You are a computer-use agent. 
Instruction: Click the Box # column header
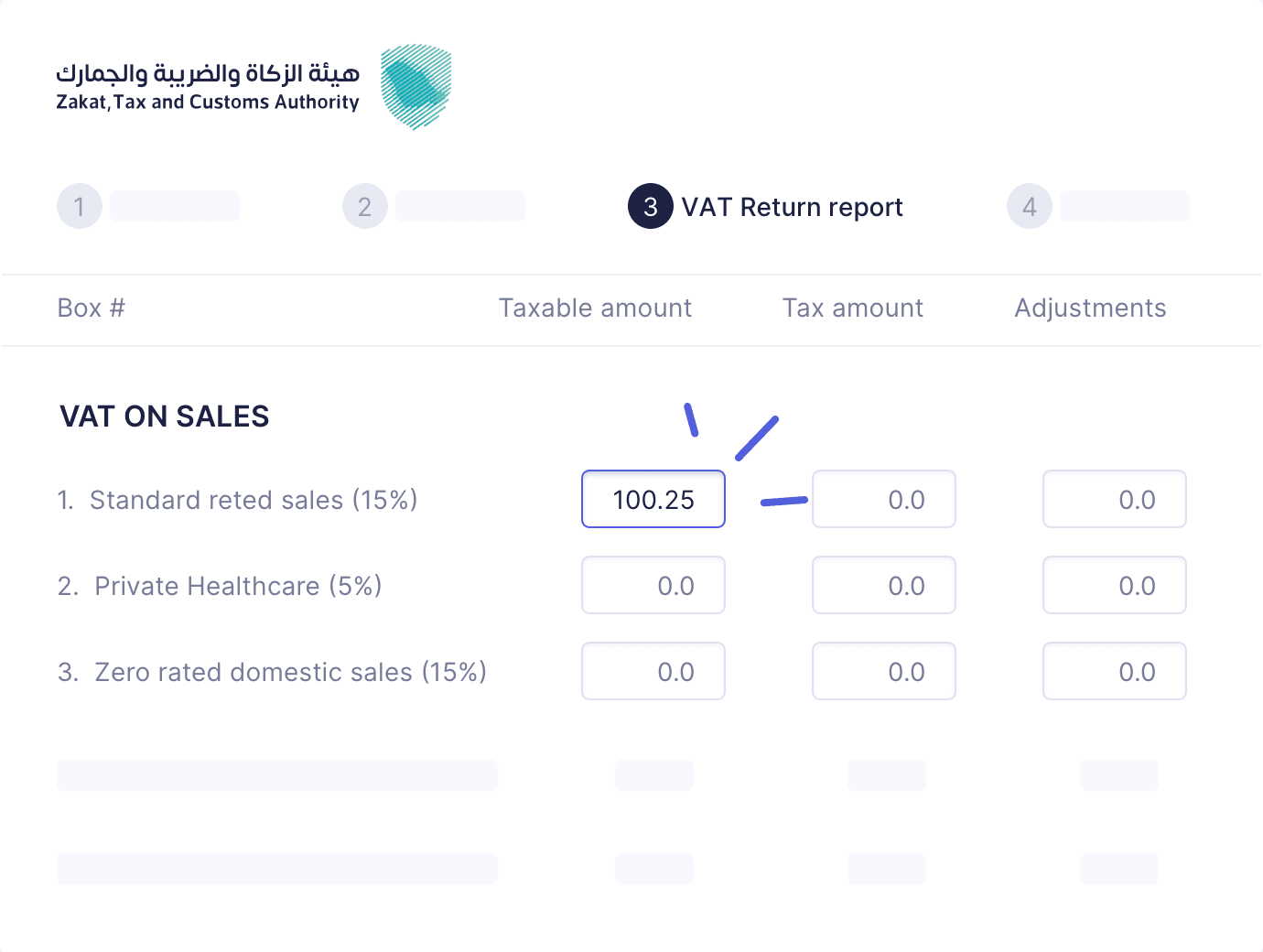pos(91,308)
